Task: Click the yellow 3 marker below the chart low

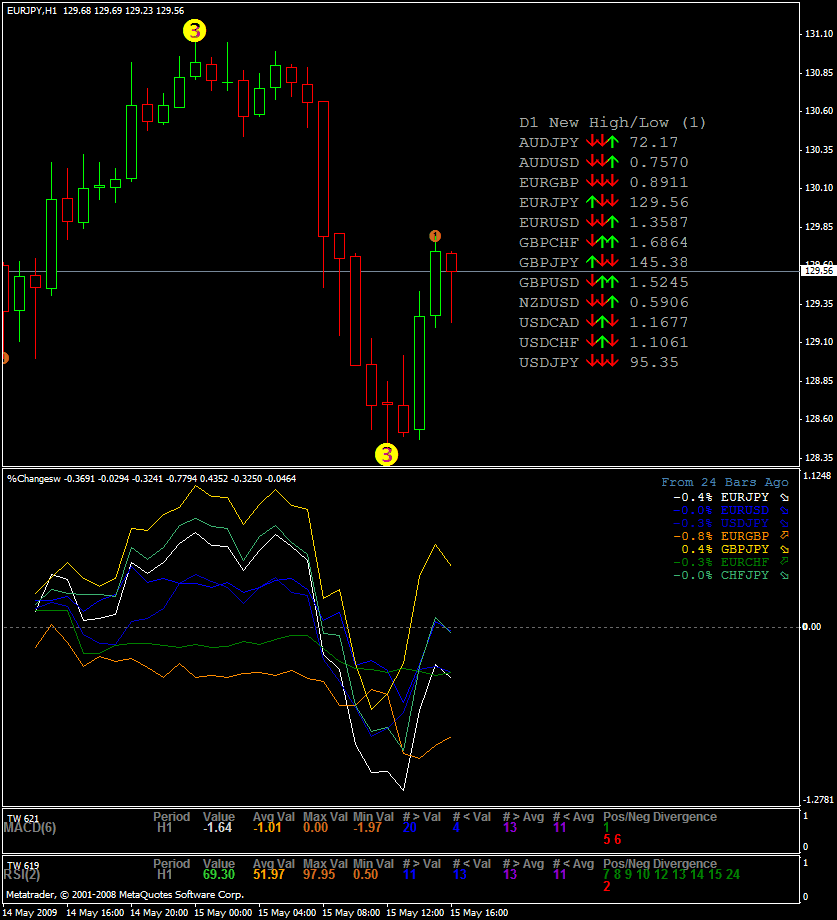Action: [x=386, y=454]
